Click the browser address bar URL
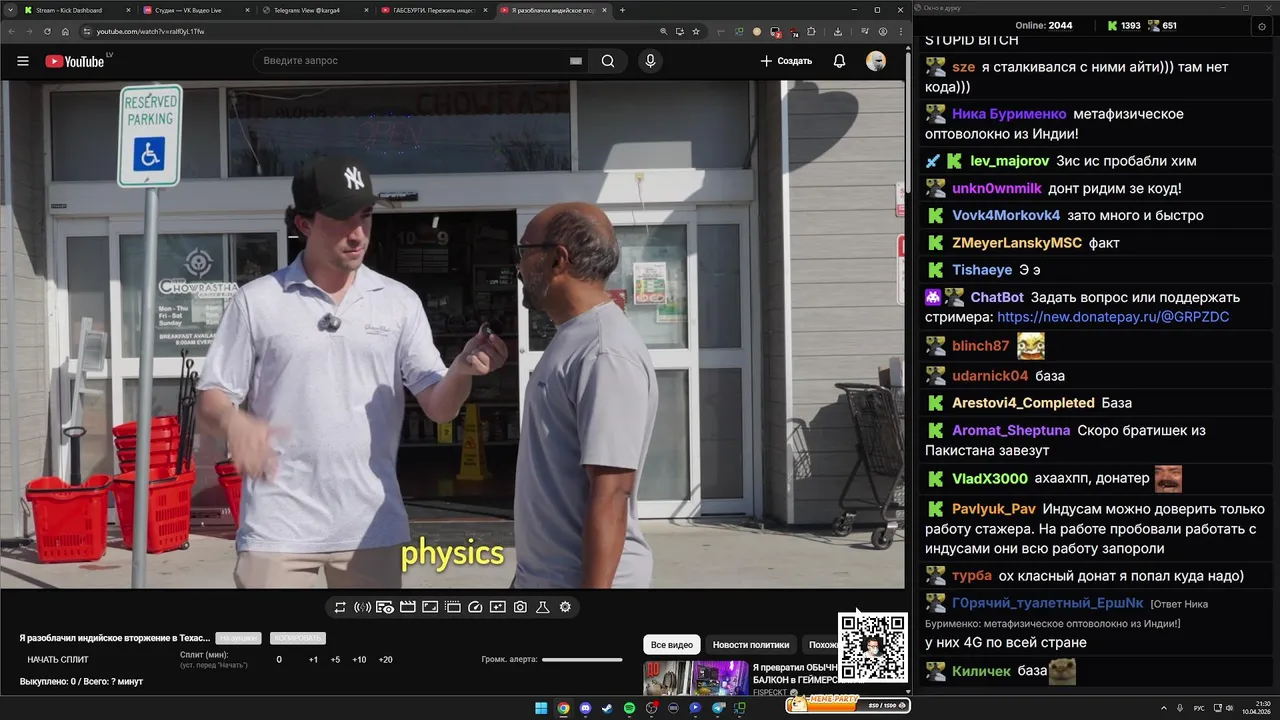Screen dimensions: 1280x720 [150, 31]
